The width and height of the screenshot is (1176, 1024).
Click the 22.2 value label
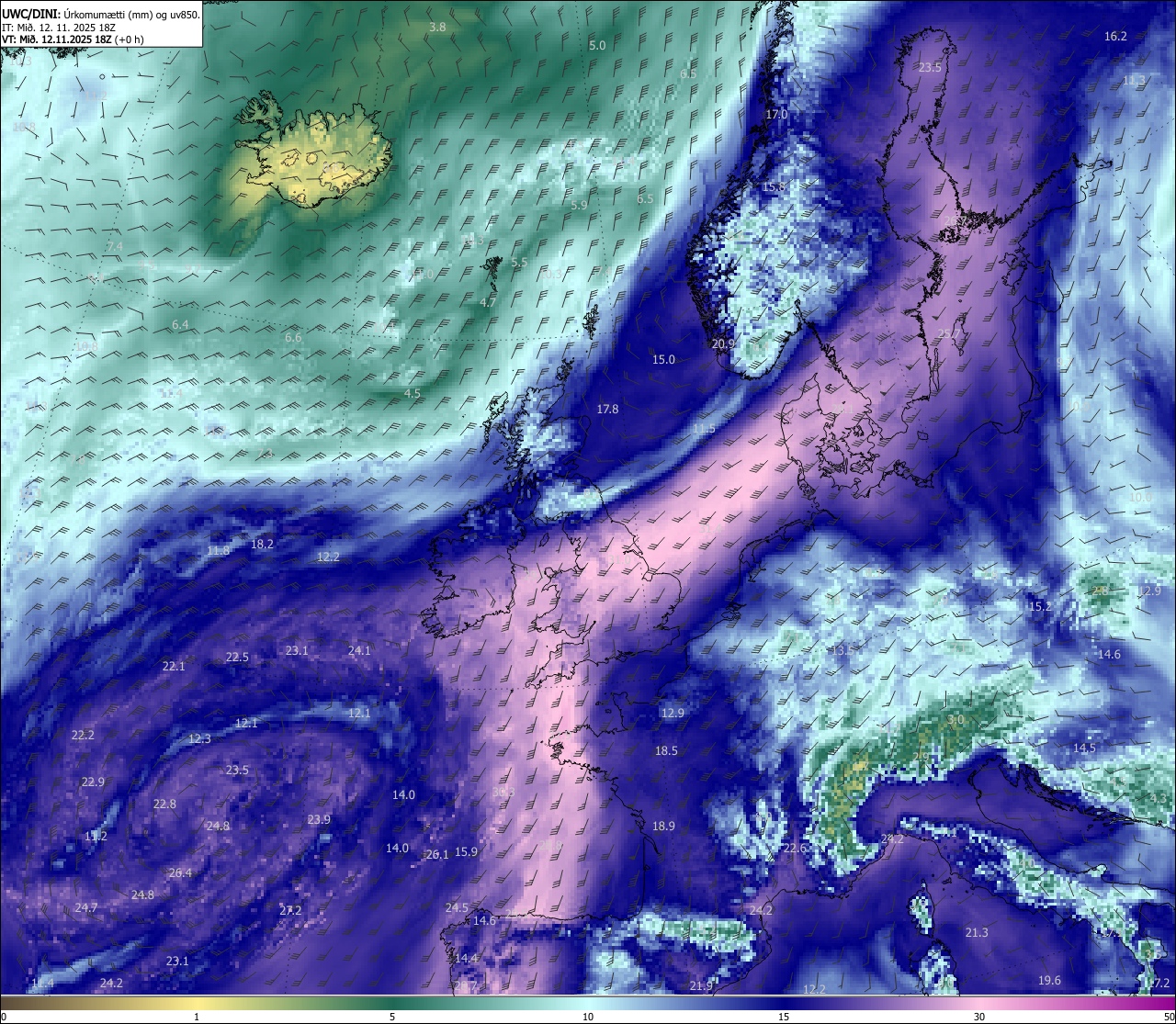coord(83,735)
